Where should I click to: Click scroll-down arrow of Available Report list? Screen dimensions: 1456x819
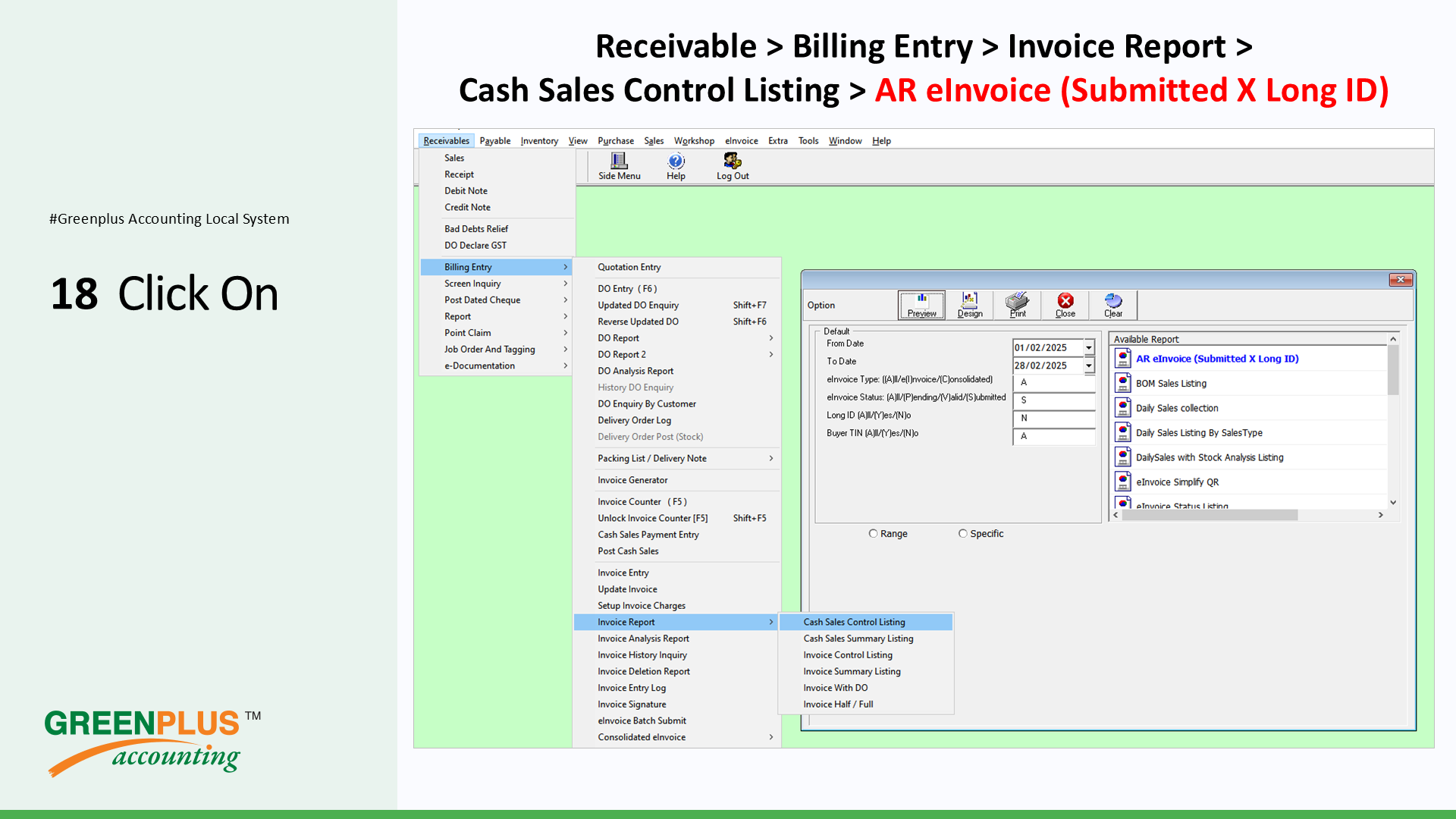pyautogui.click(x=1393, y=503)
